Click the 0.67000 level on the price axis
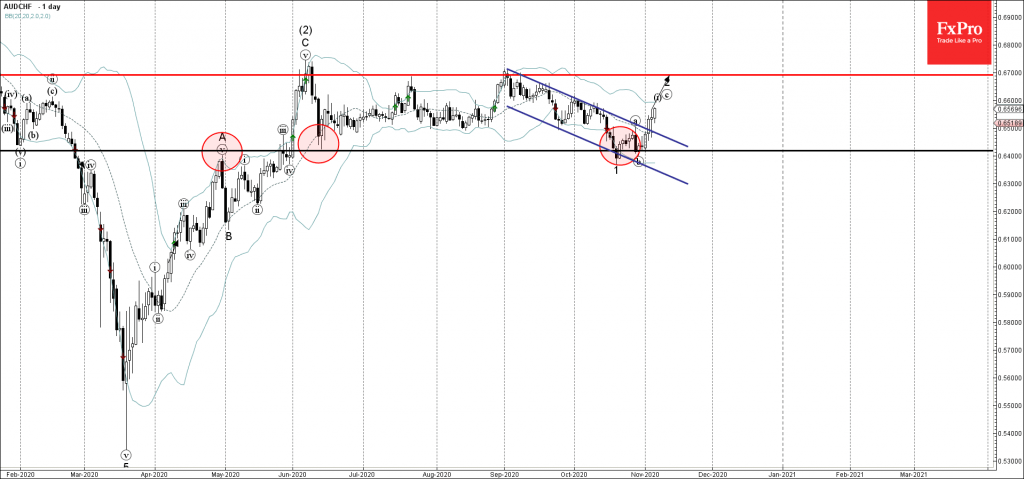 pos(1007,72)
